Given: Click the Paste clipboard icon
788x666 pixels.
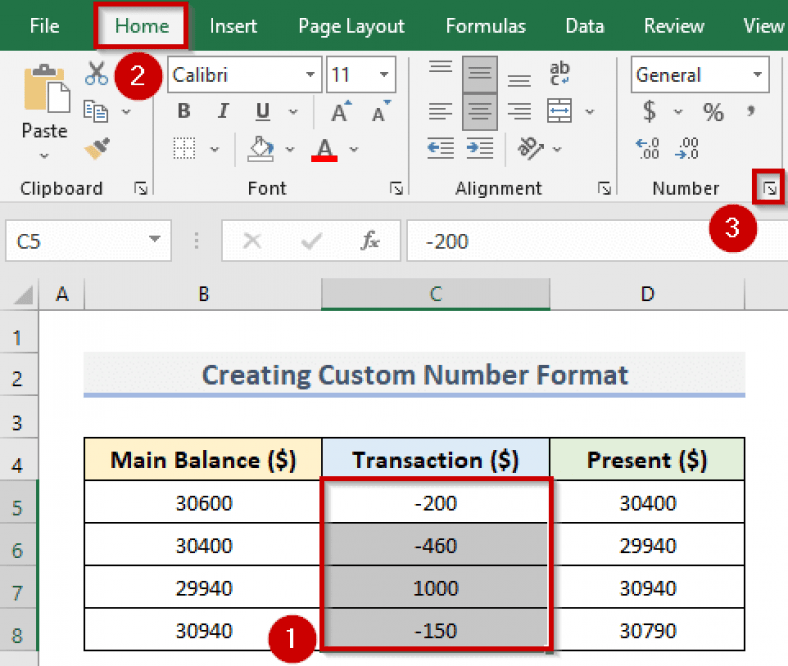Looking at the screenshot, I should coord(46,89).
